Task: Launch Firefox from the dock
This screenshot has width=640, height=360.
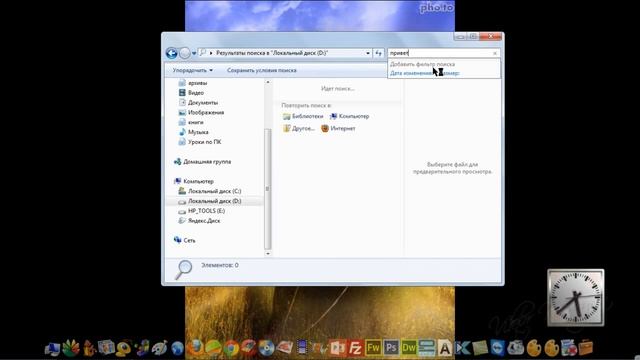Action: pos(195,348)
